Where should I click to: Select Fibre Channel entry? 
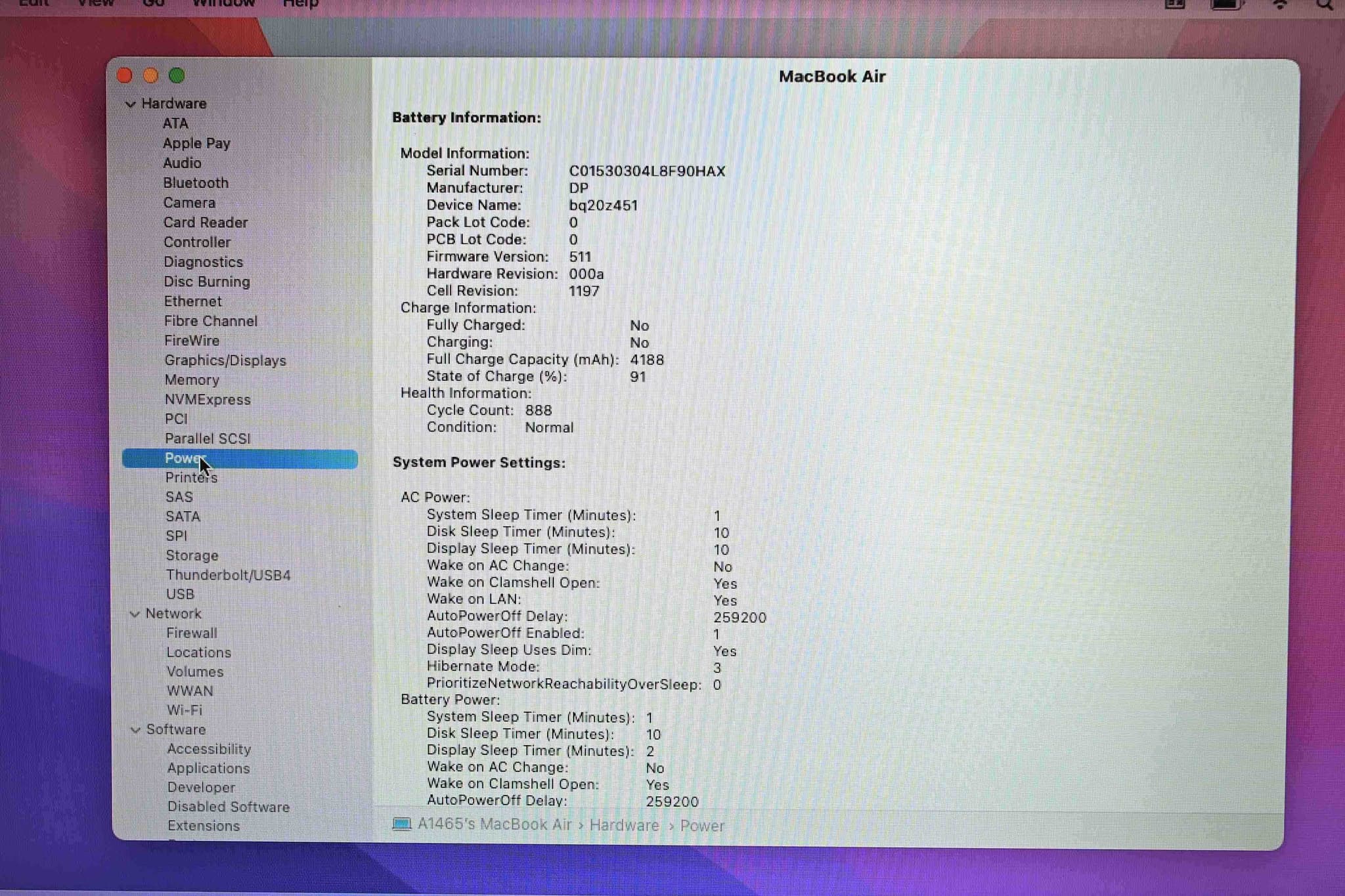[x=211, y=320]
